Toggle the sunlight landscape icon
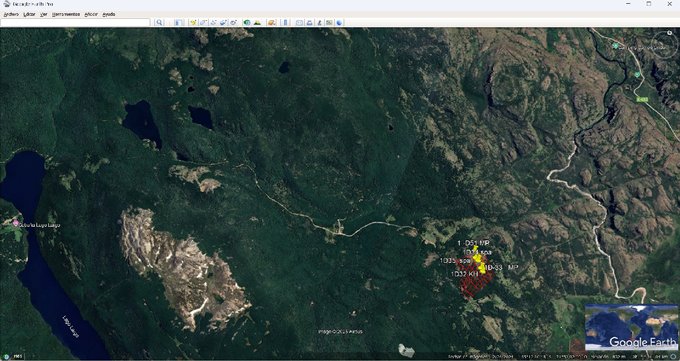680x361 pixels. pyautogui.click(x=257, y=22)
